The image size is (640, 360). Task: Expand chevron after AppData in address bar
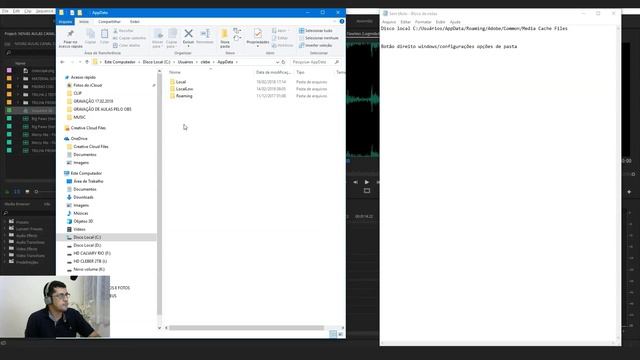point(237,62)
